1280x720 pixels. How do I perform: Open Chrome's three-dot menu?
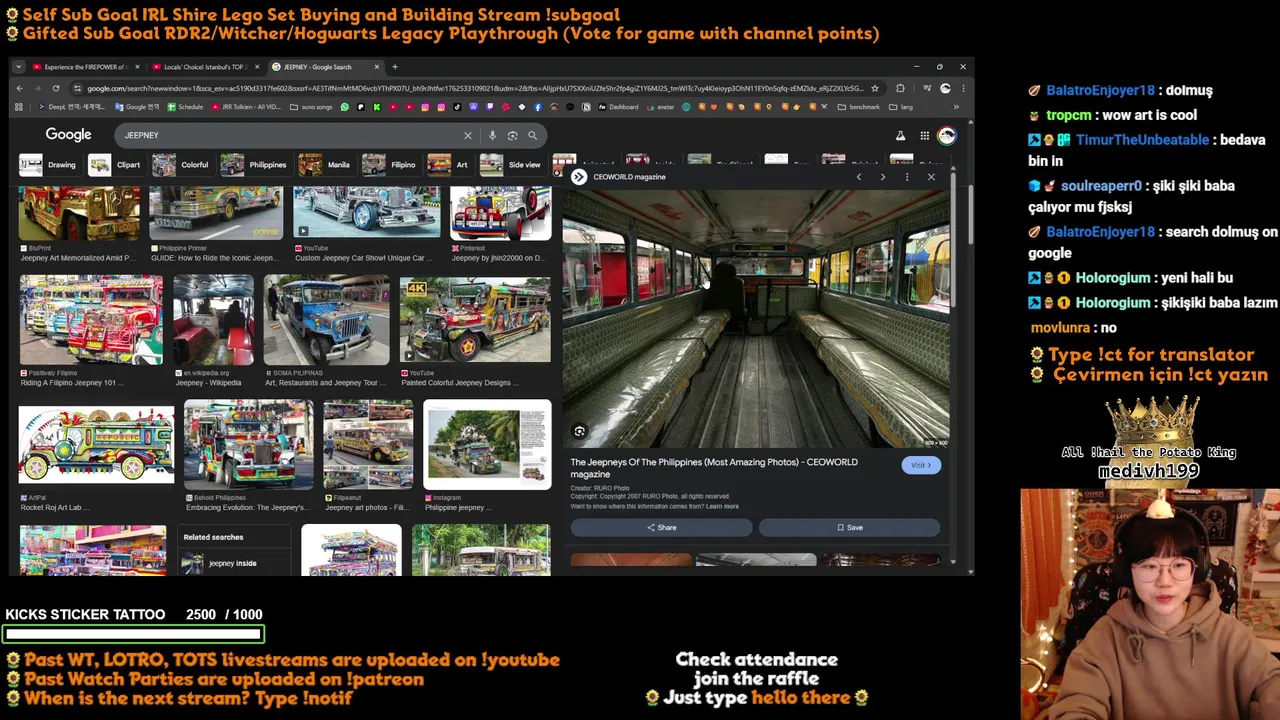[x=962, y=88]
